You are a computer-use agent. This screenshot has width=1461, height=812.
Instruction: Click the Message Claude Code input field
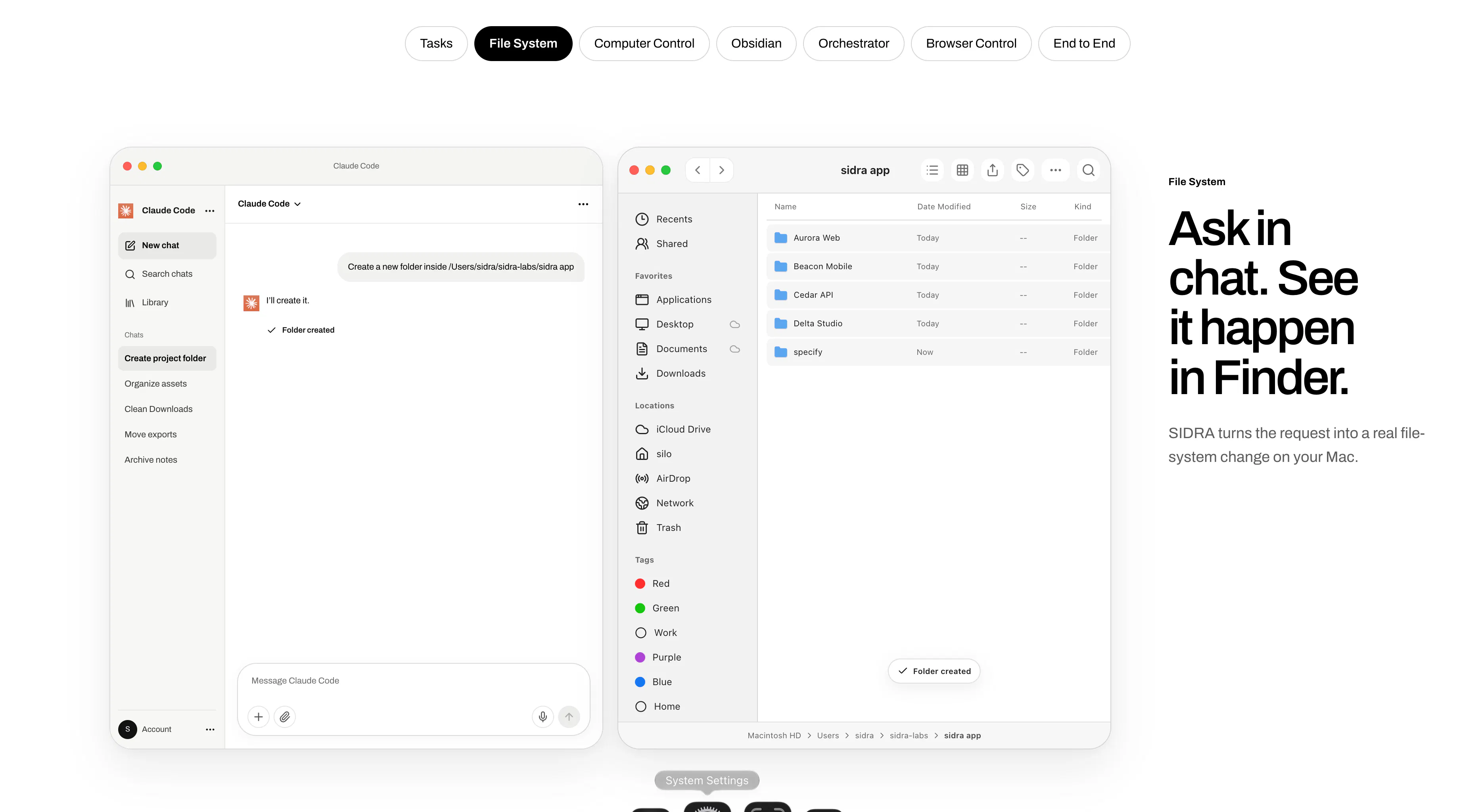click(414, 680)
